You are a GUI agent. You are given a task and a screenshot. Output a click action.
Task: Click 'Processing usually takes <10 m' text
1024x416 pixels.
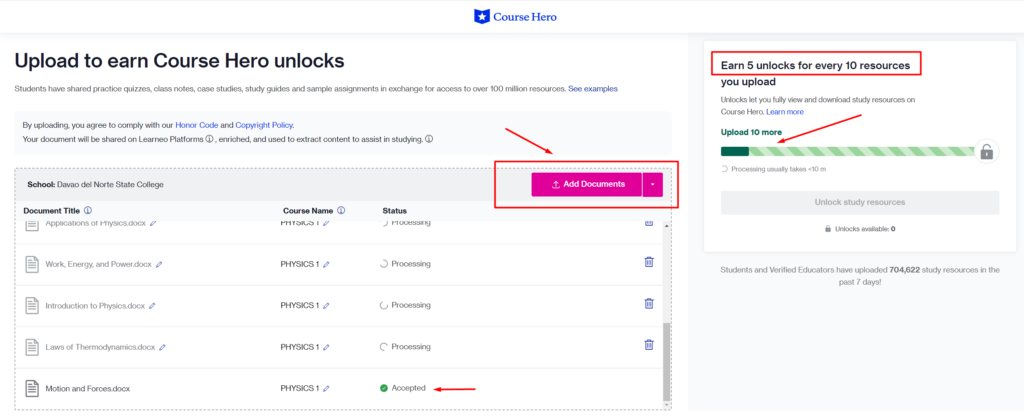coord(778,169)
